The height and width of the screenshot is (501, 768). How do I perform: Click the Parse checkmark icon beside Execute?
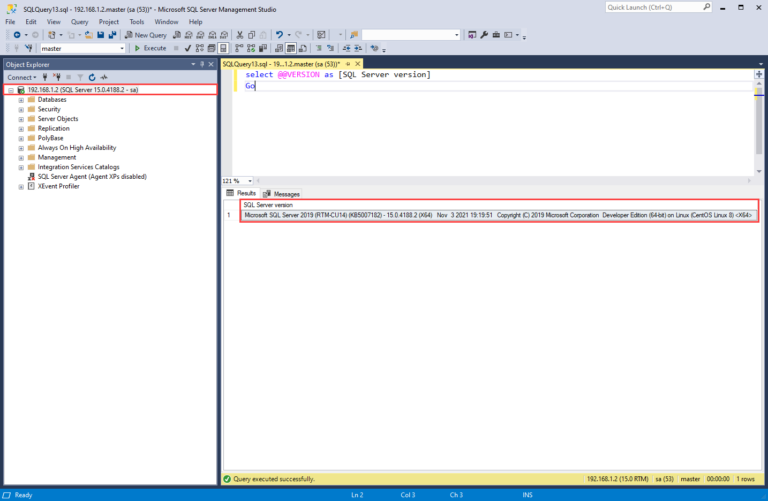[x=187, y=48]
